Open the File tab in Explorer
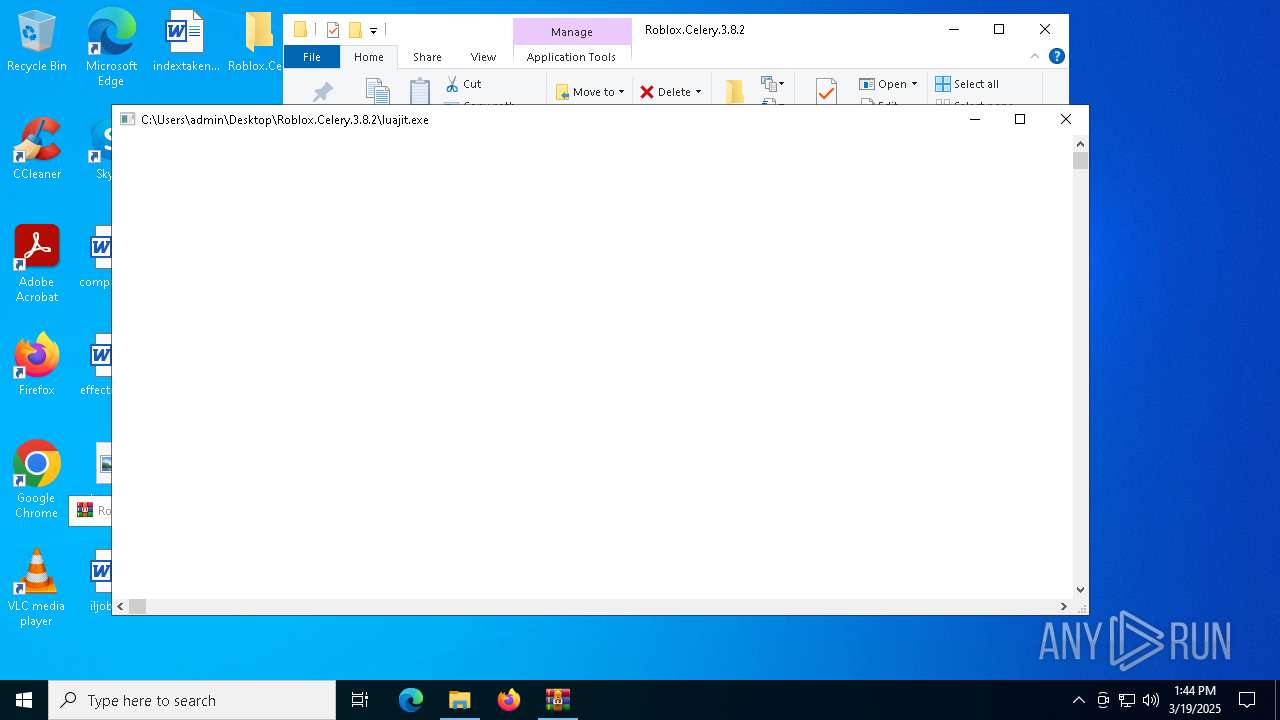This screenshot has height=720, width=1280. tap(312, 57)
